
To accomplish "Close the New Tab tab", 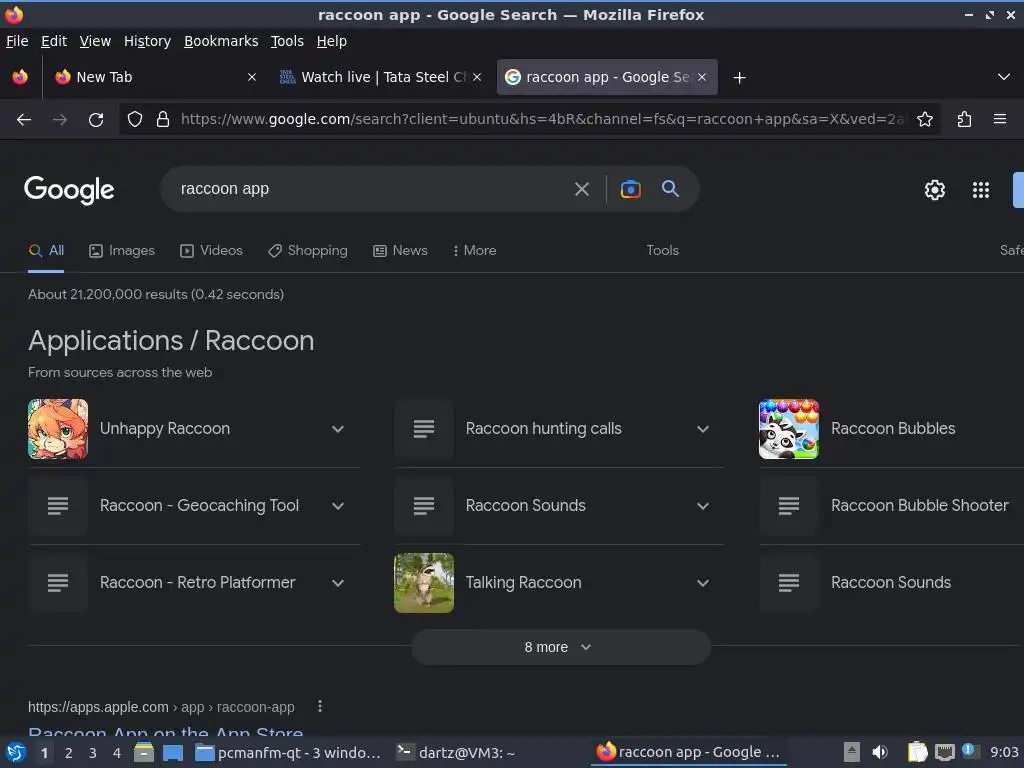I will coord(251,77).
